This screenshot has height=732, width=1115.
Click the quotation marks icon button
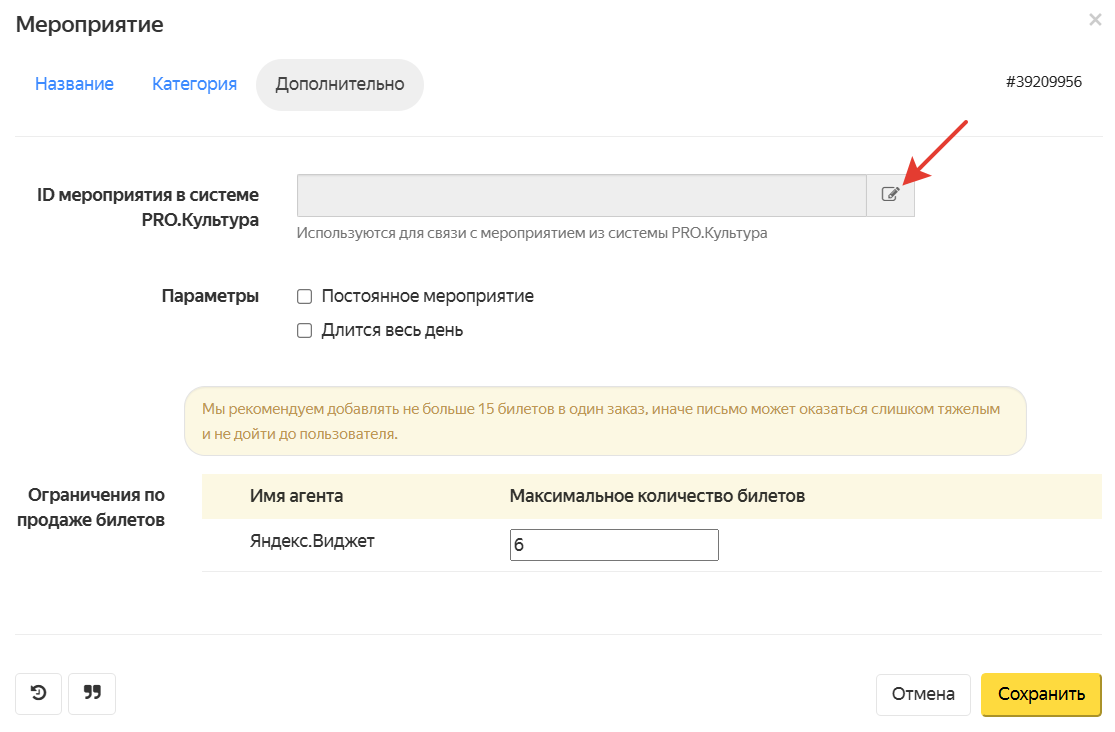click(x=92, y=693)
